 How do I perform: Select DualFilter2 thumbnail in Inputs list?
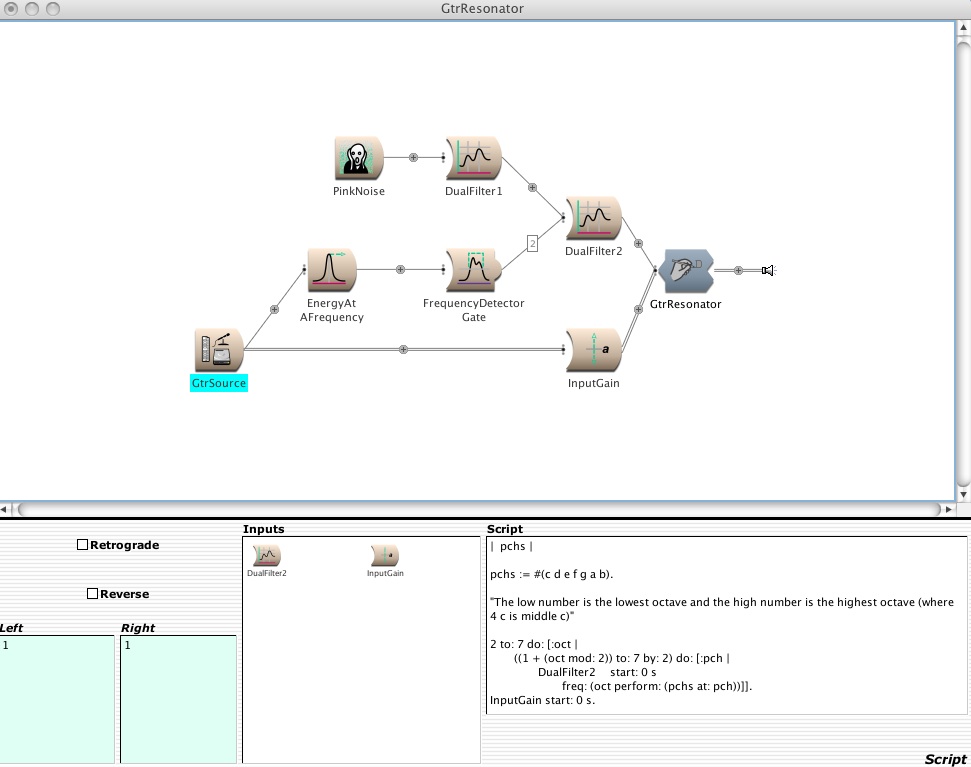coord(267,556)
